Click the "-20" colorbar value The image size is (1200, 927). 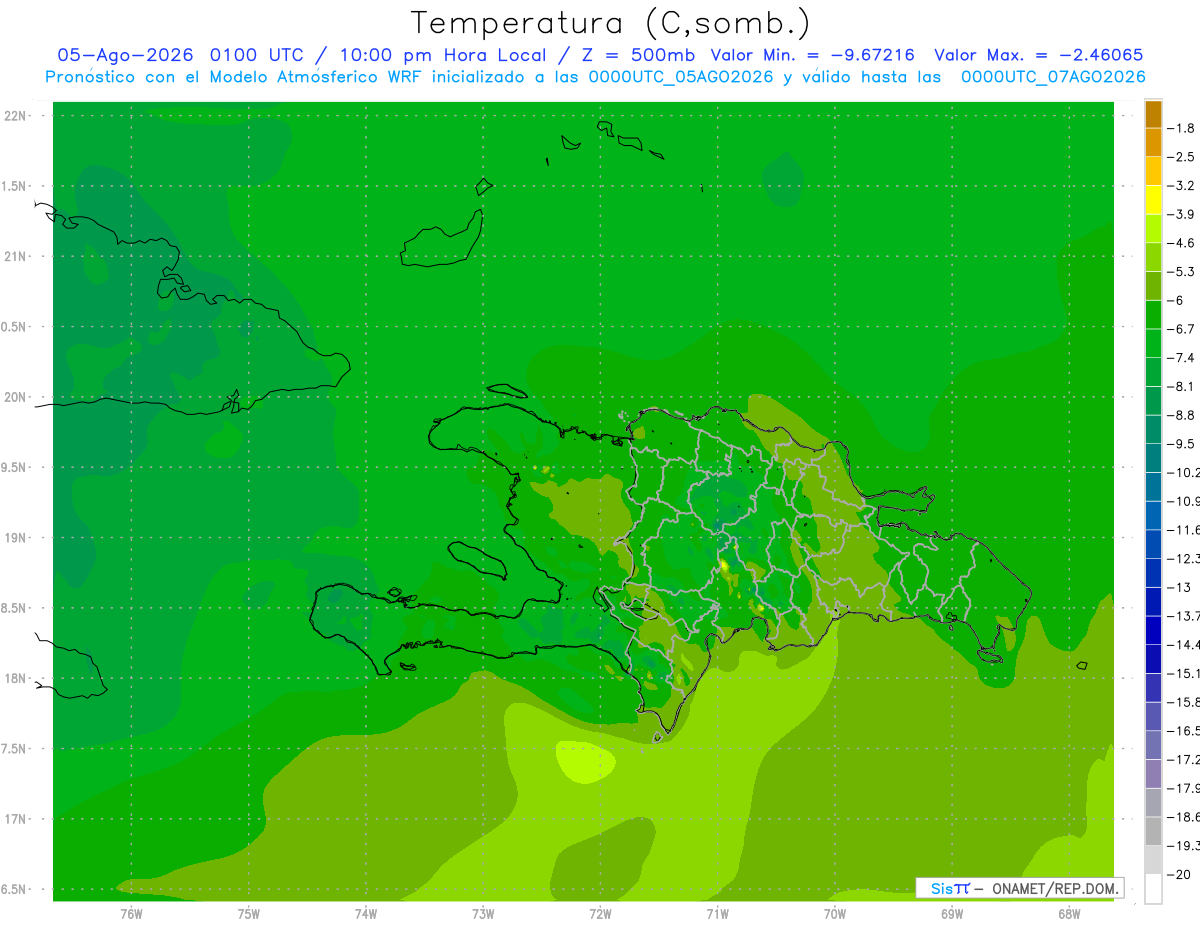(x=1179, y=875)
